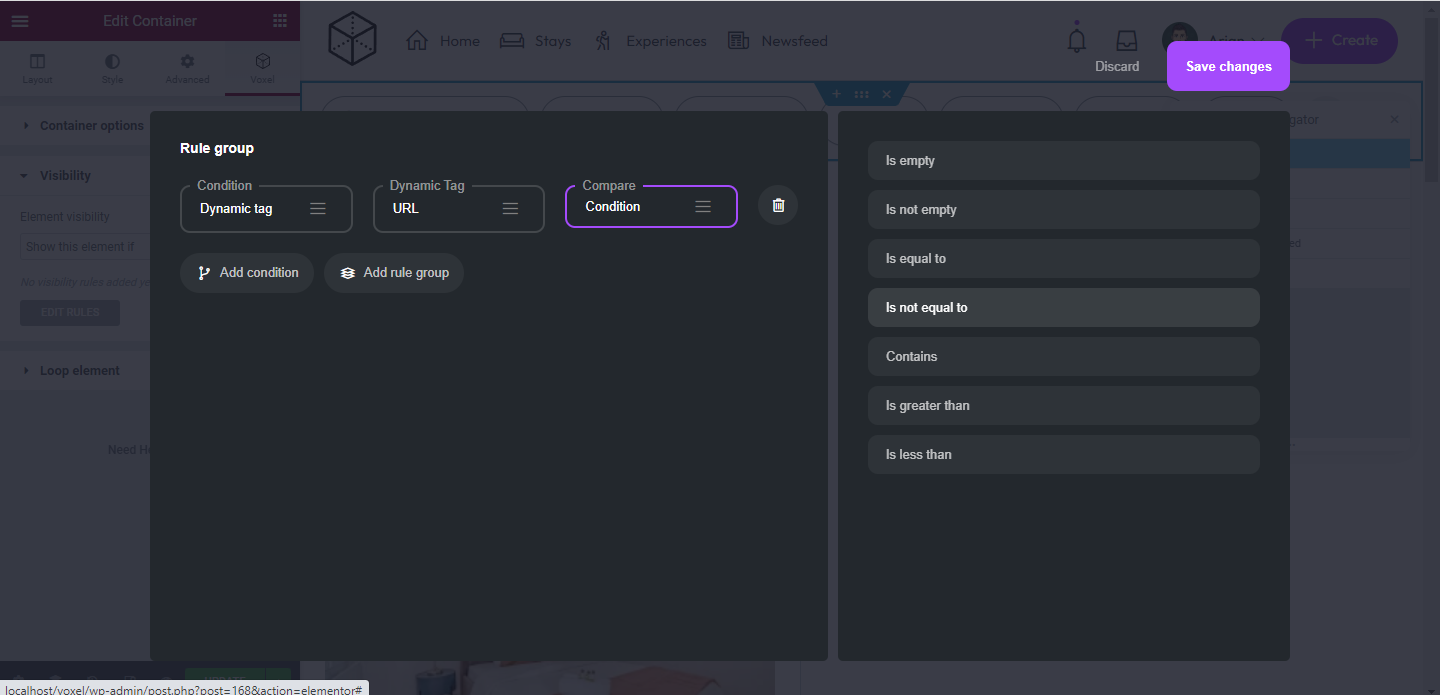
Task: Delete the rule with the trash icon
Action: point(777,206)
